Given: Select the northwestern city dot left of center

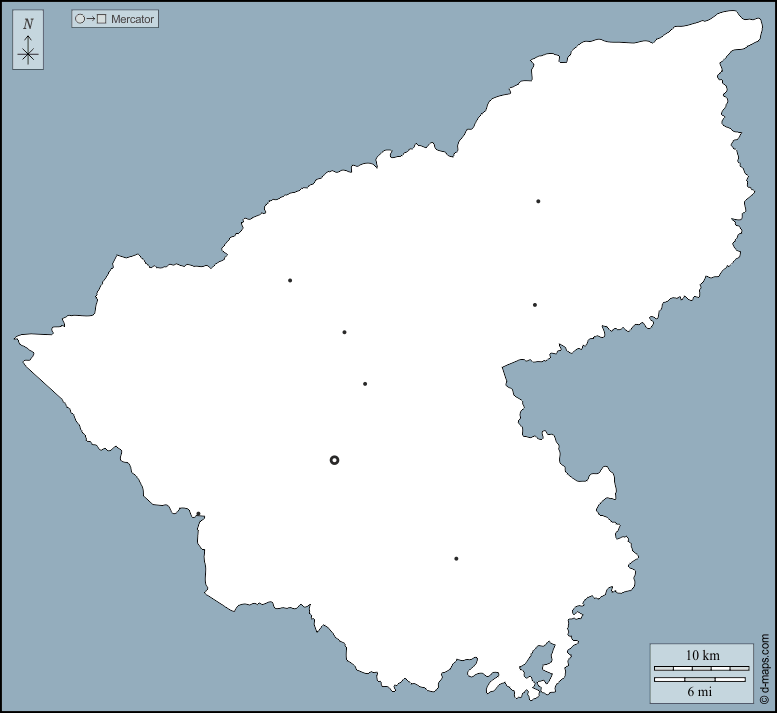Looking at the screenshot, I should click(x=290, y=280).
